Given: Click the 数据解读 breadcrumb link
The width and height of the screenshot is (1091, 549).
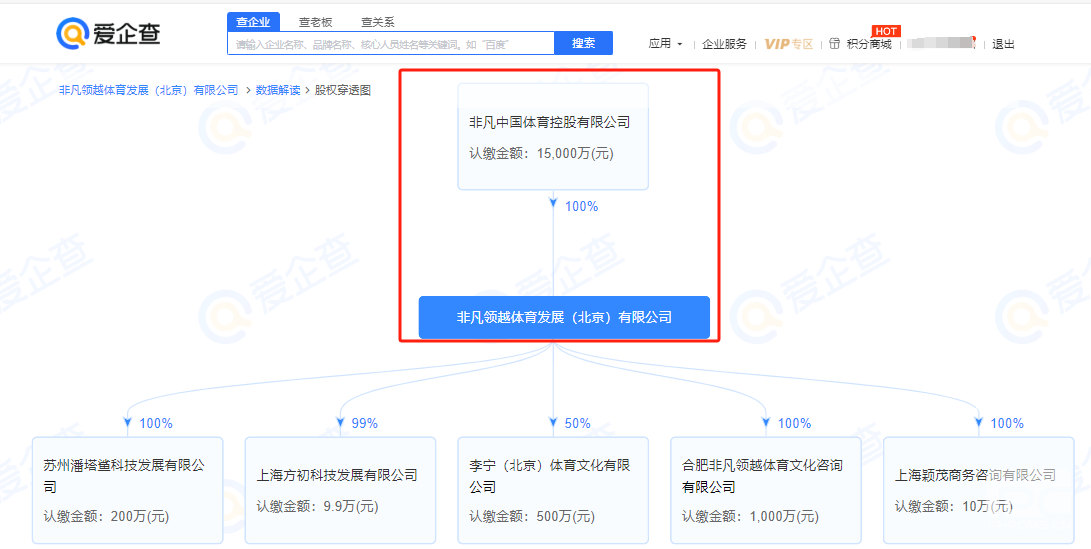Looking at the screenshot, I should click(277, 90).
